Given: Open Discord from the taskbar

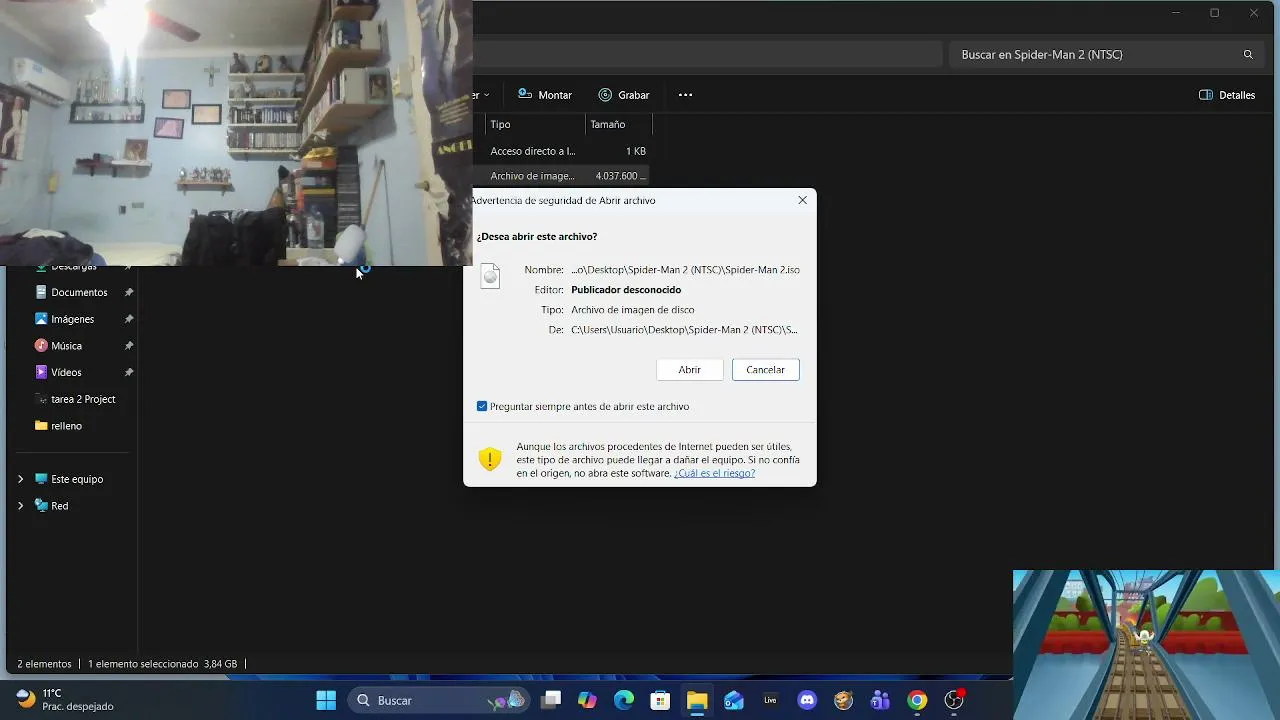Looking at the screenshot, I should (x=807, y=700).
